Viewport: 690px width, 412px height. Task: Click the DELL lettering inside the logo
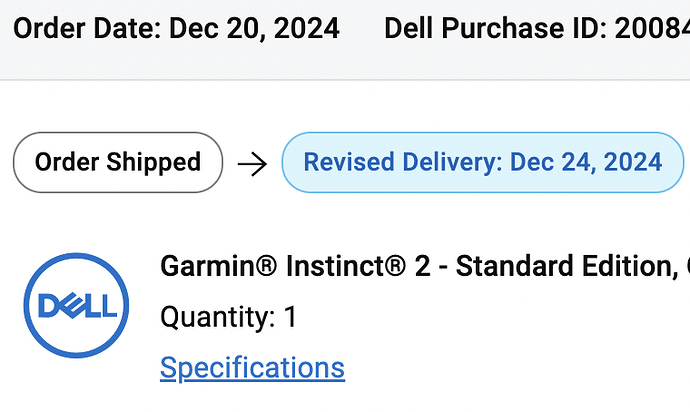[x=77, y=306]
